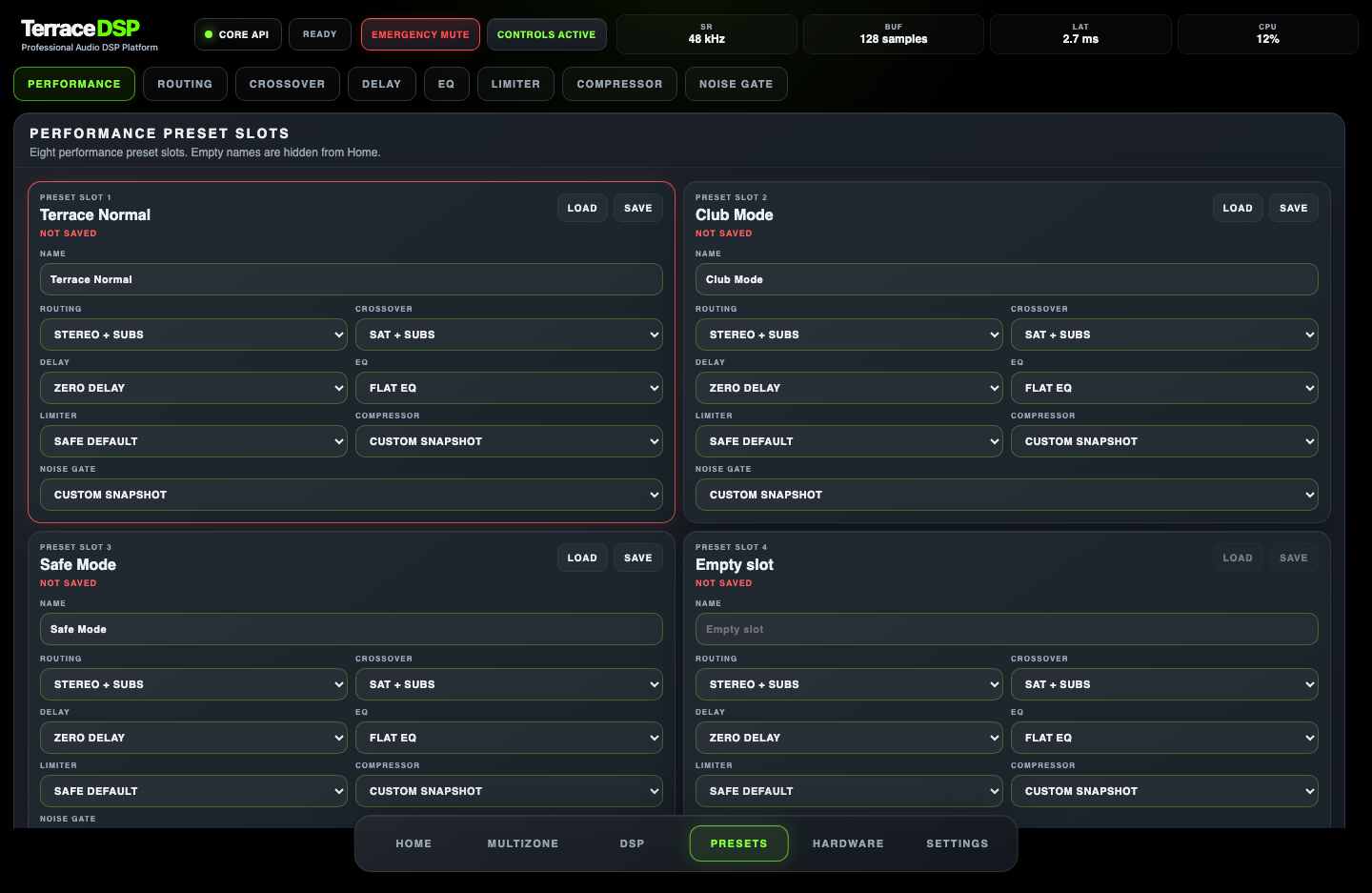1372x893 pixels.
Task: Open Club Mode Delay dropdown
Action: click(849, 388)
